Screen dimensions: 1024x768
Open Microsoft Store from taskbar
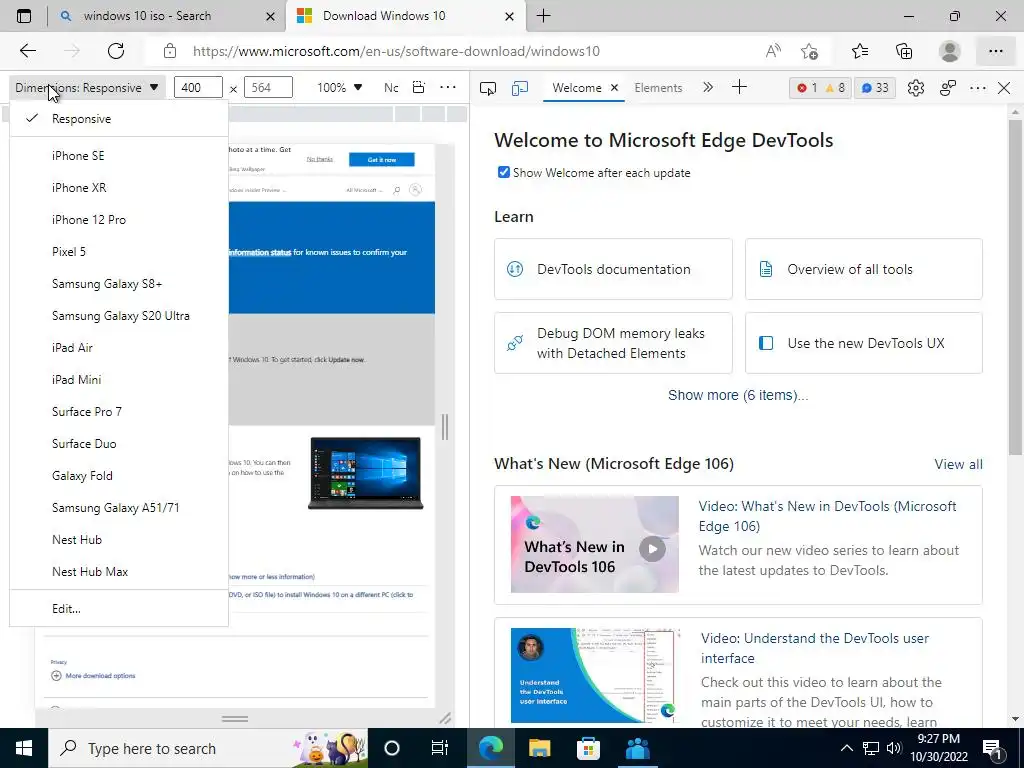click(588, 748)
